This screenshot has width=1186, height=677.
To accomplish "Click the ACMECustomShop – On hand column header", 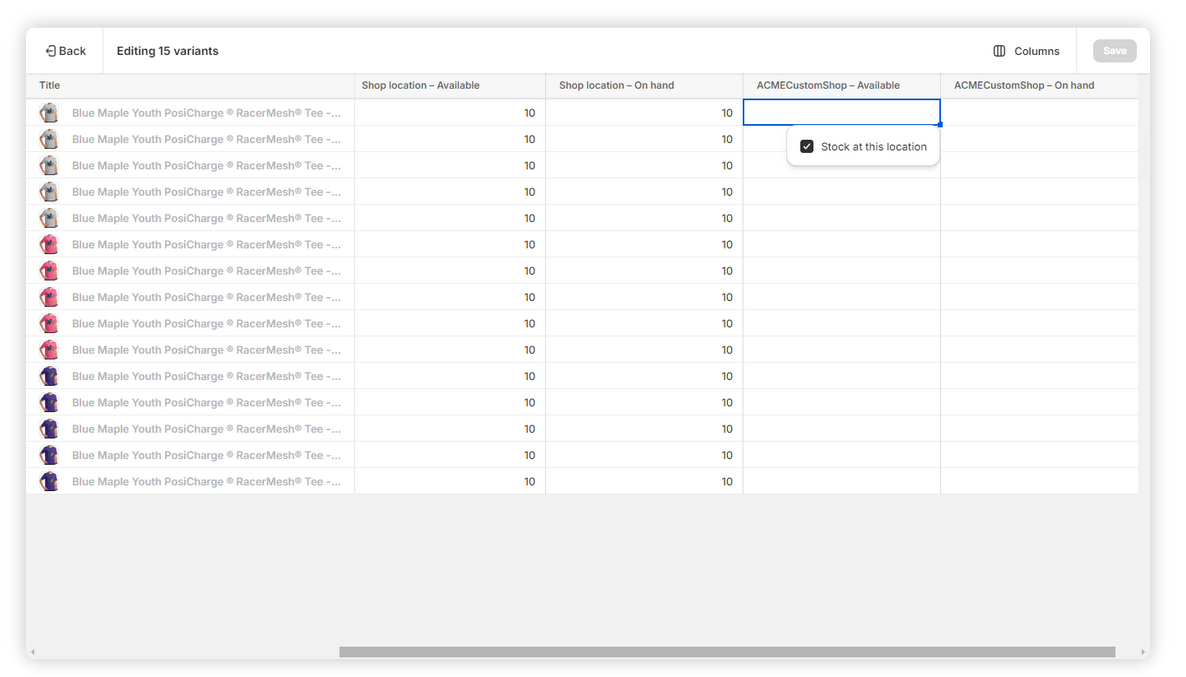I will [x=1024, y=86].
